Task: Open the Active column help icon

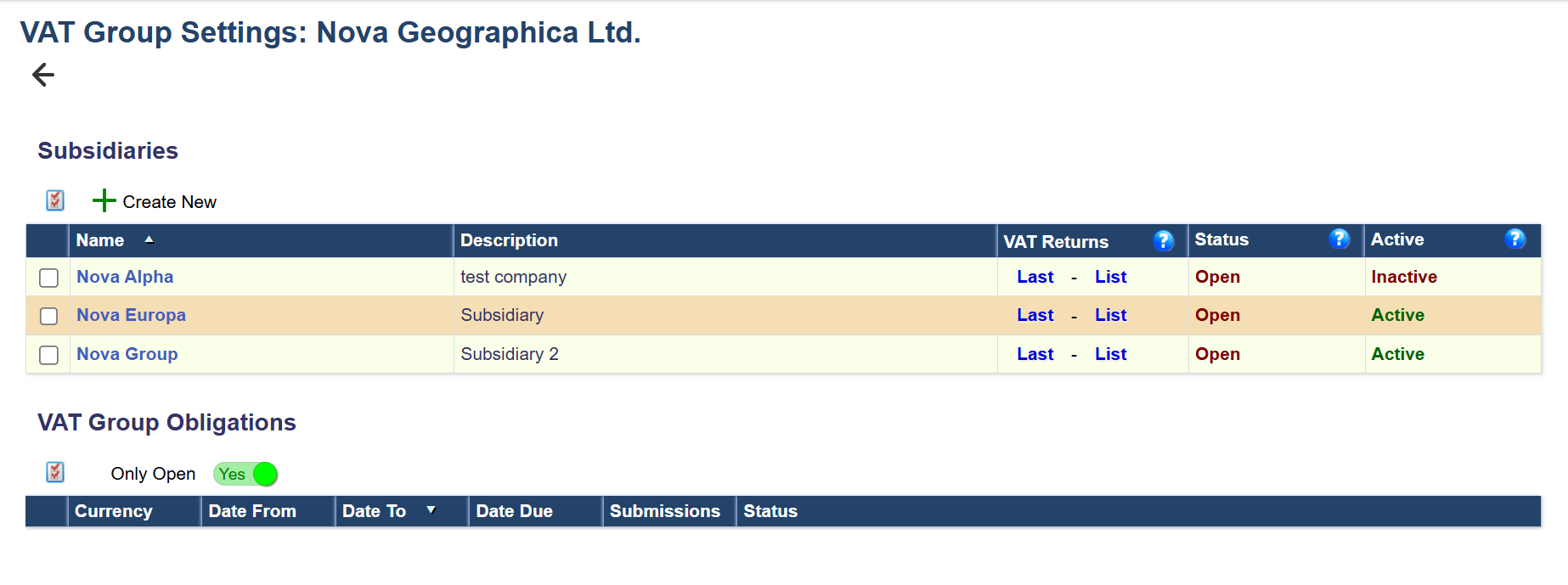Action: point(1514,239)
